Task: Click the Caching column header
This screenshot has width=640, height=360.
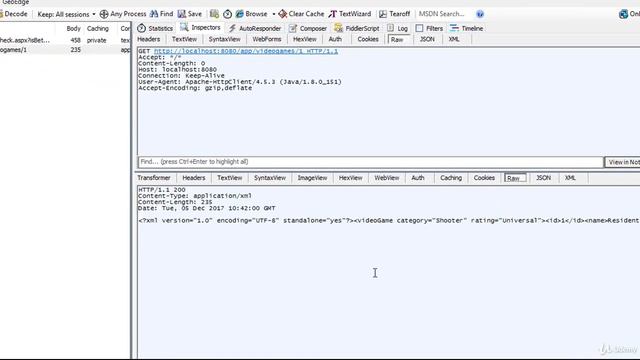Action: pos(98,29)
